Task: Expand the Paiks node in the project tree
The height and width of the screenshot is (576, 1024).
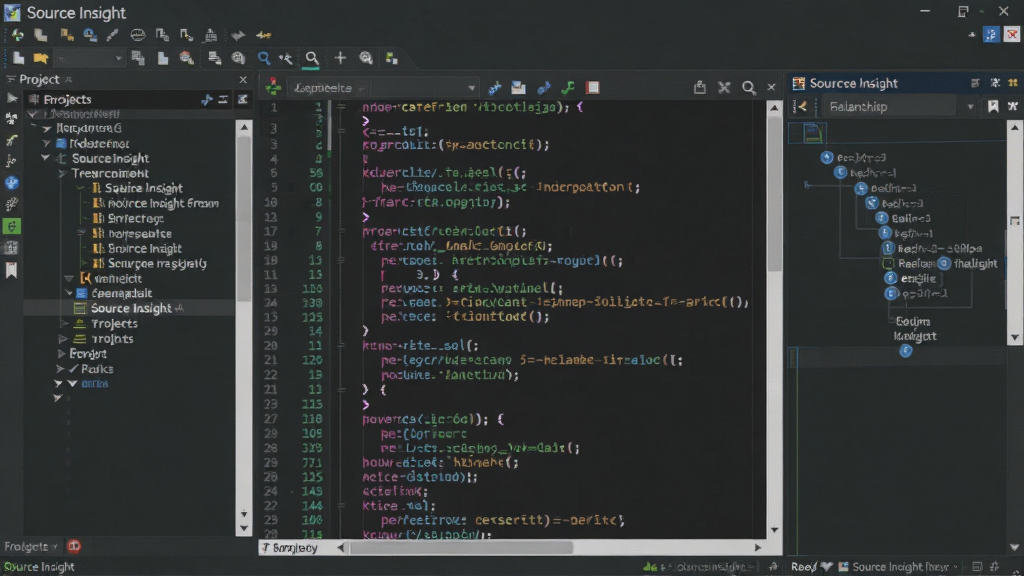Action: 60,369
